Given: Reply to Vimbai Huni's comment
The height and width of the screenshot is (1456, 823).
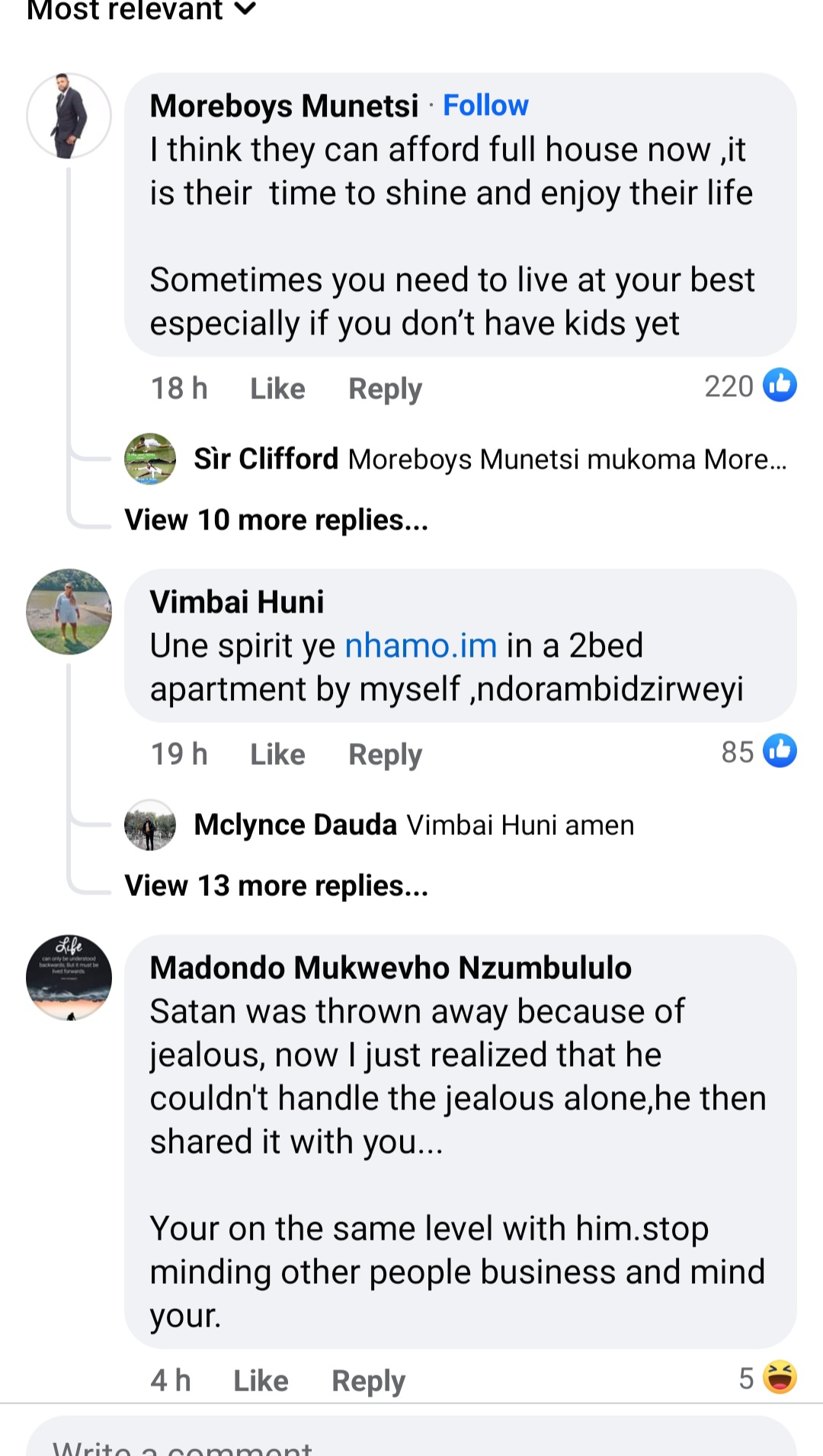Looking at the screenshot, I should click(385, 754).
